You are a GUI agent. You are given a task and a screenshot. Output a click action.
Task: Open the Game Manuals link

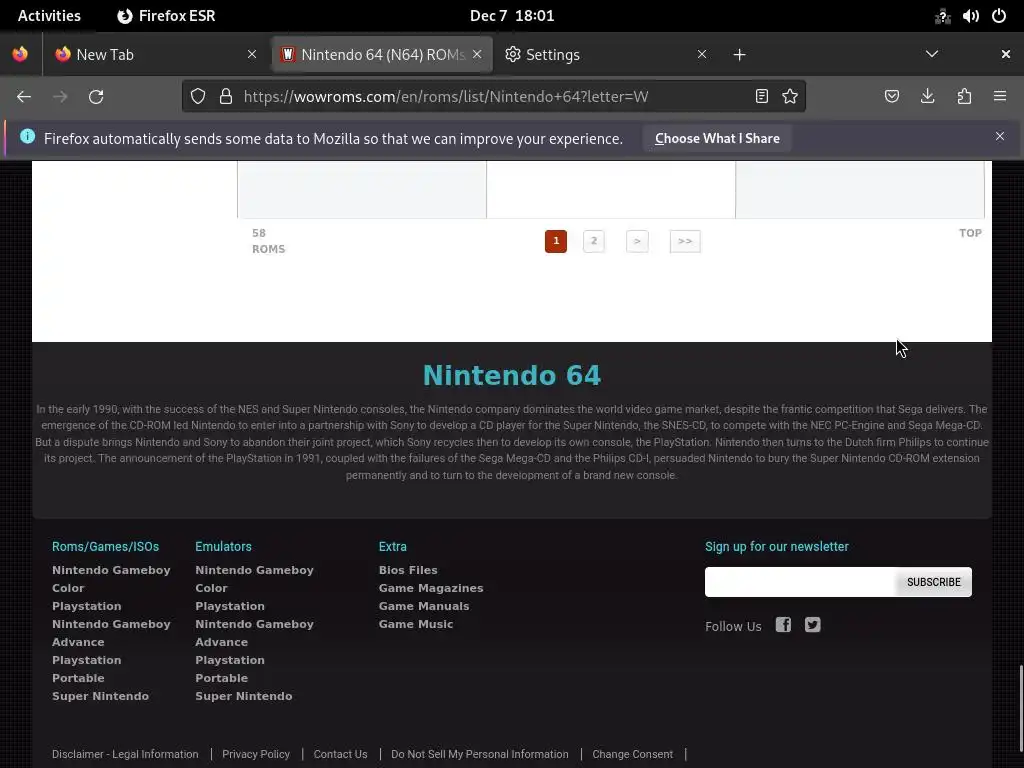click(x=424, y=606)
